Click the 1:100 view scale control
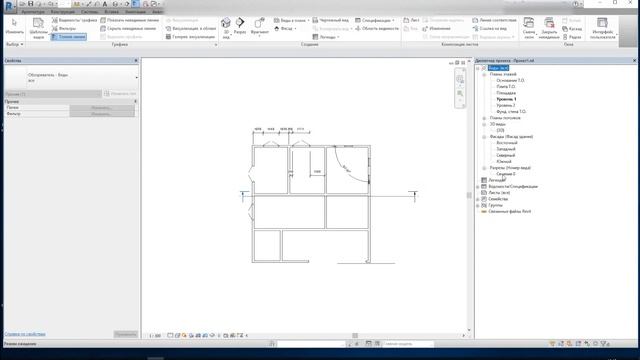The image size is (640, 360). pyautogui.click(x=155, y=336)
